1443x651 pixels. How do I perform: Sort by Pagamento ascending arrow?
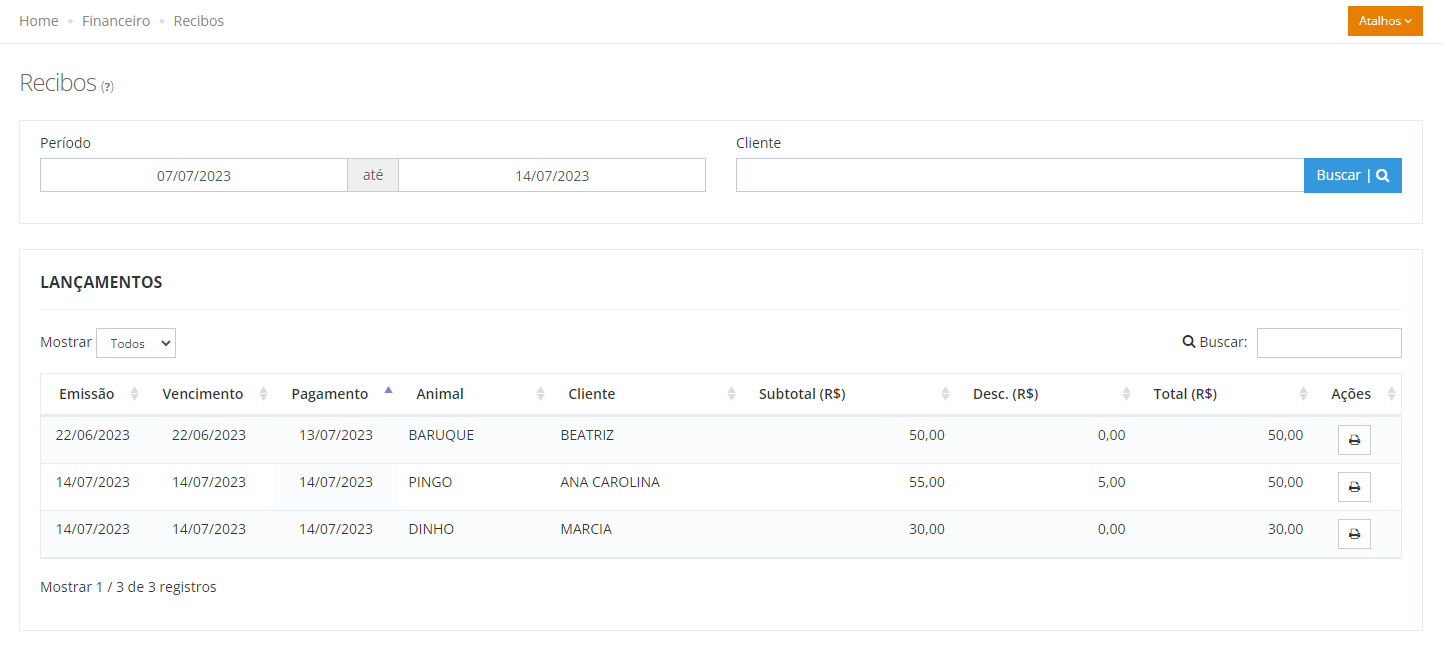coord(388,390)
